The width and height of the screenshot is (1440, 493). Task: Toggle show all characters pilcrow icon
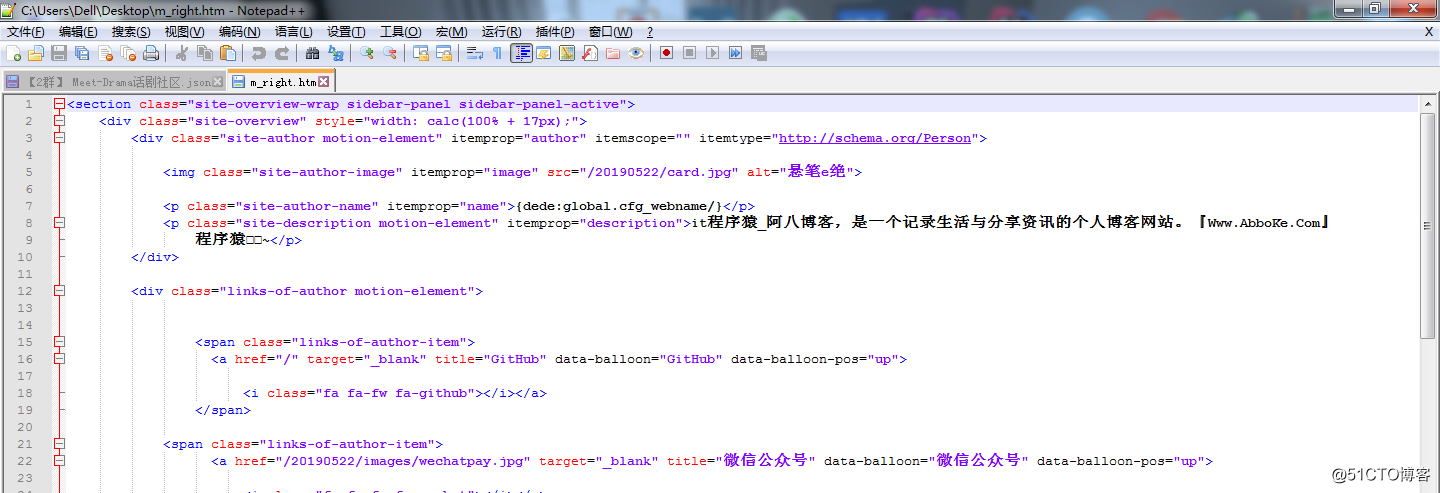click(497, 53)
